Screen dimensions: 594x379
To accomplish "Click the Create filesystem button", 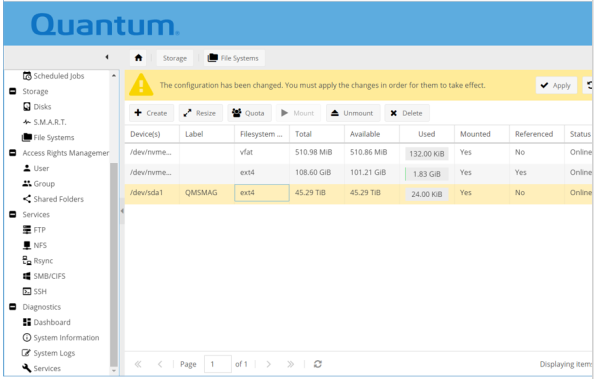I will (151, 113).
